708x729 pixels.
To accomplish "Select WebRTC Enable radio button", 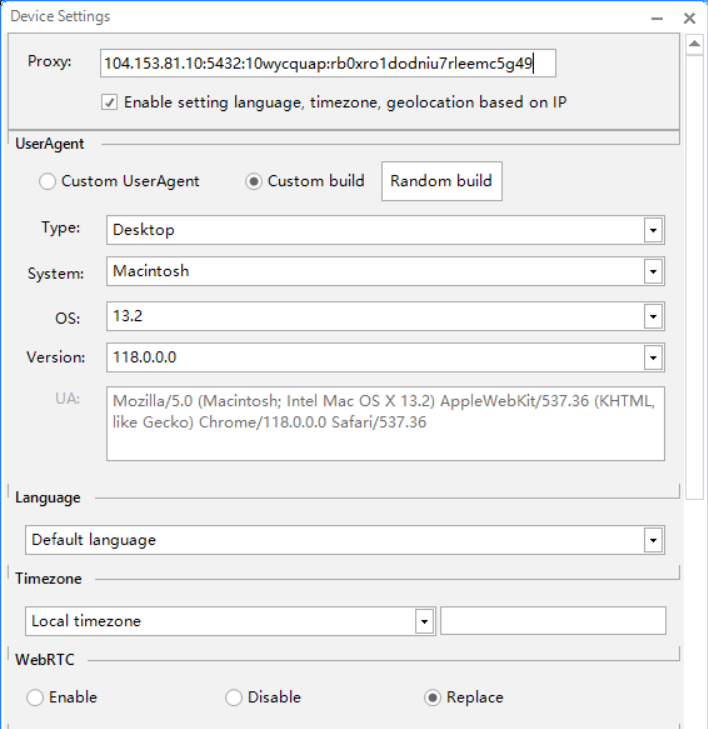I will pyautogui.click(x=35, y=698).
